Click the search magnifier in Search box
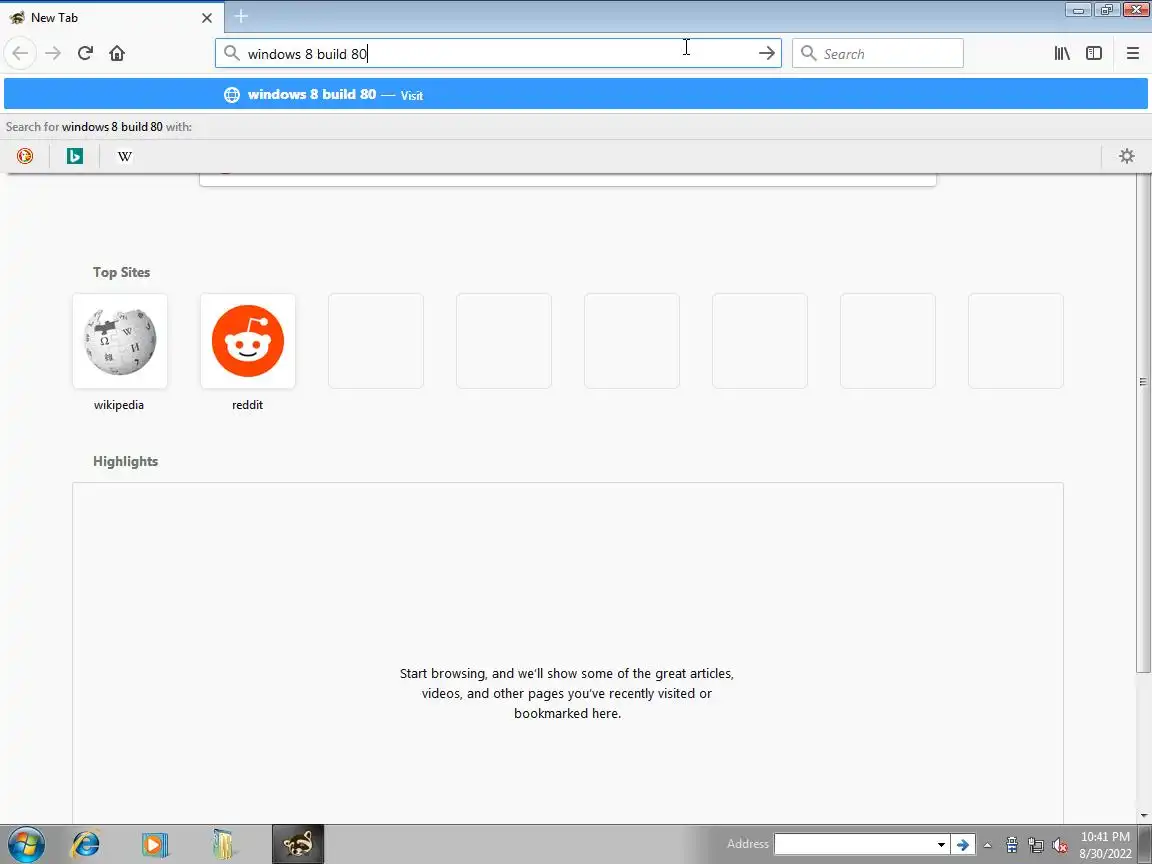 808,53
